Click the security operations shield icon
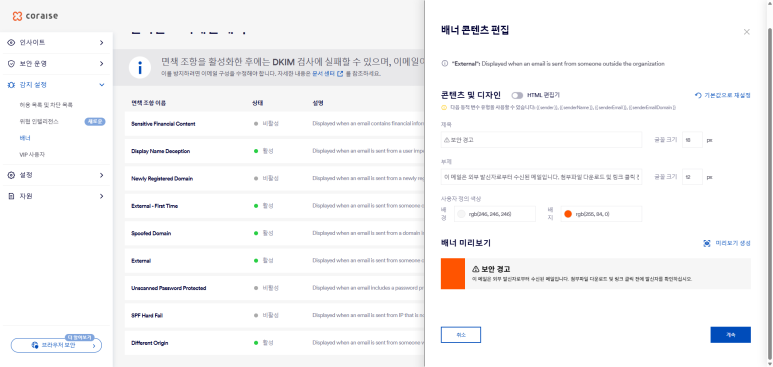773x367 pixels. [x=11, y=64]
